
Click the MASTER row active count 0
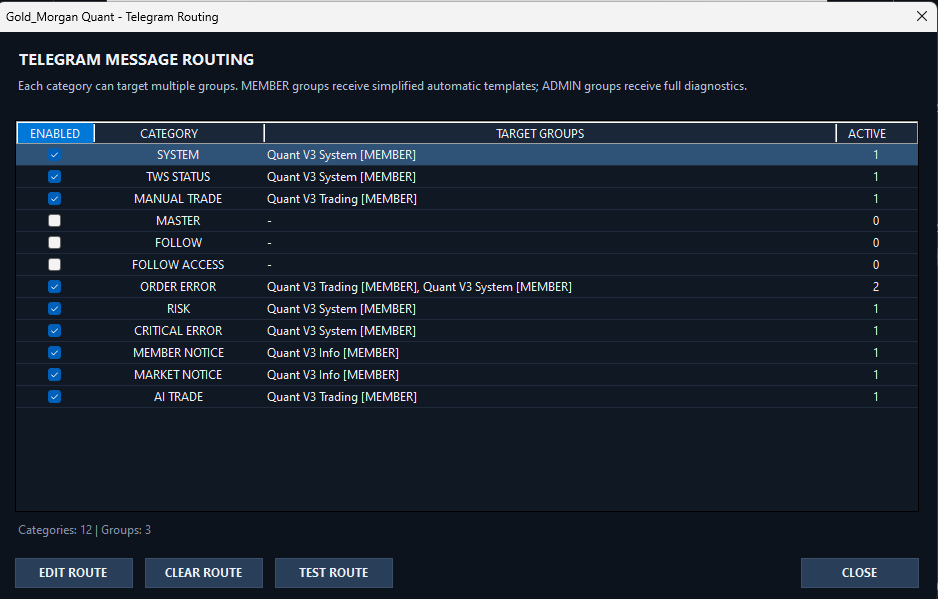(x=876, y=221)
